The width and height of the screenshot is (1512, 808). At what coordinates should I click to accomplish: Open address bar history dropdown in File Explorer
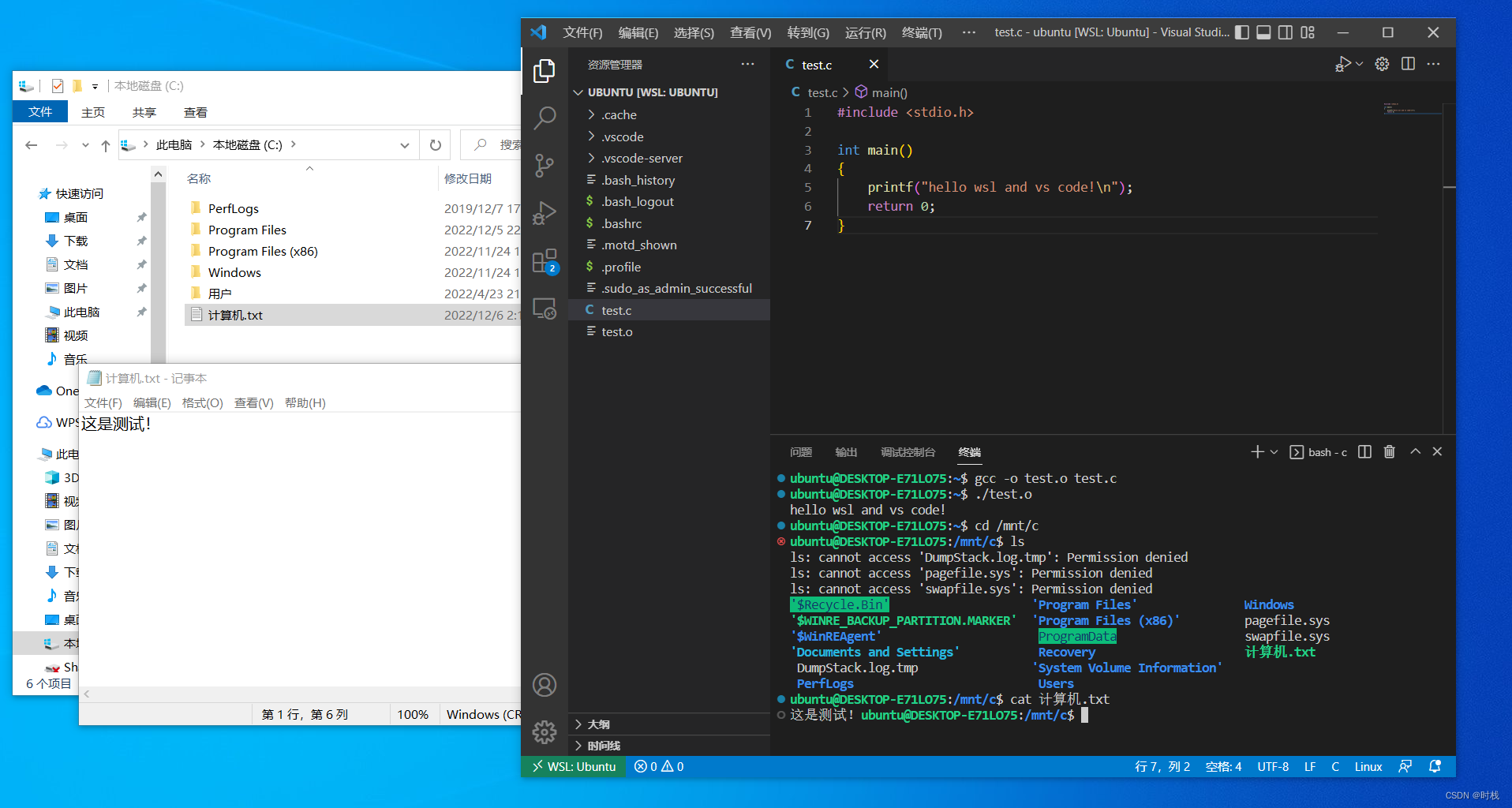404,145
